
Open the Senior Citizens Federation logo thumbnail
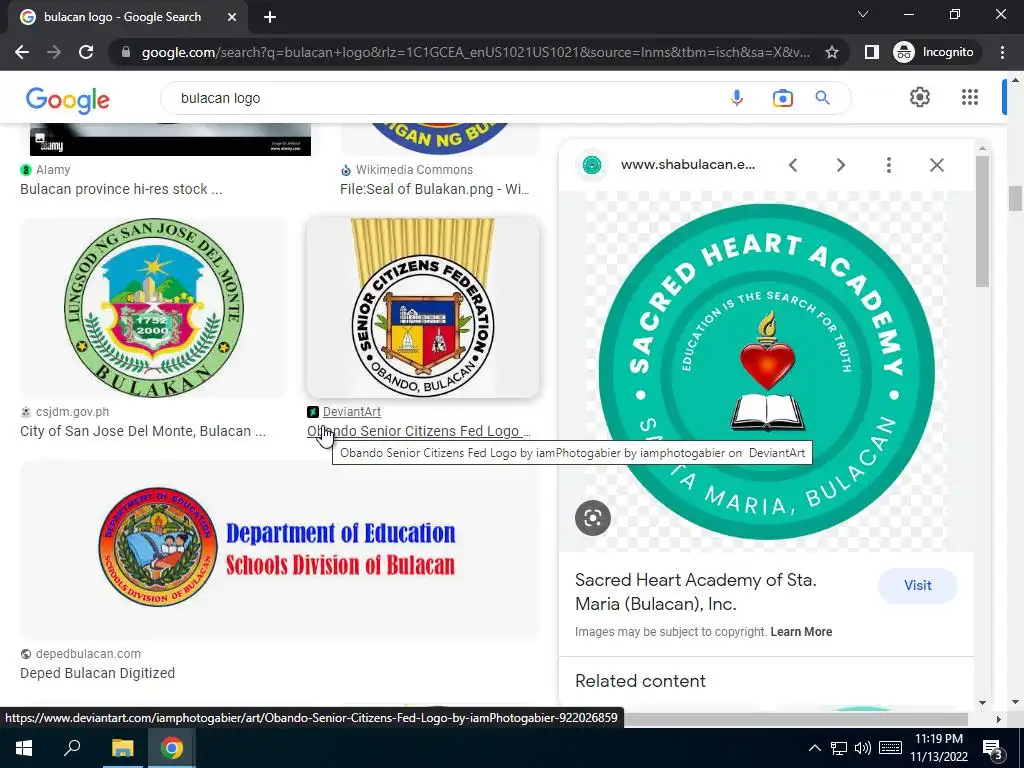point(423,308)
